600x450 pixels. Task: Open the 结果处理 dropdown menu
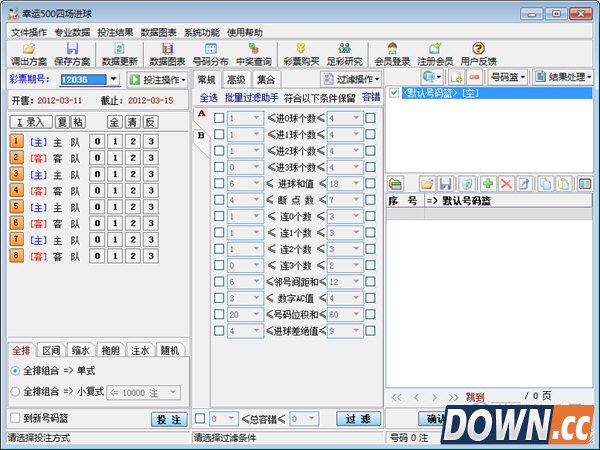tap(563, 77)
